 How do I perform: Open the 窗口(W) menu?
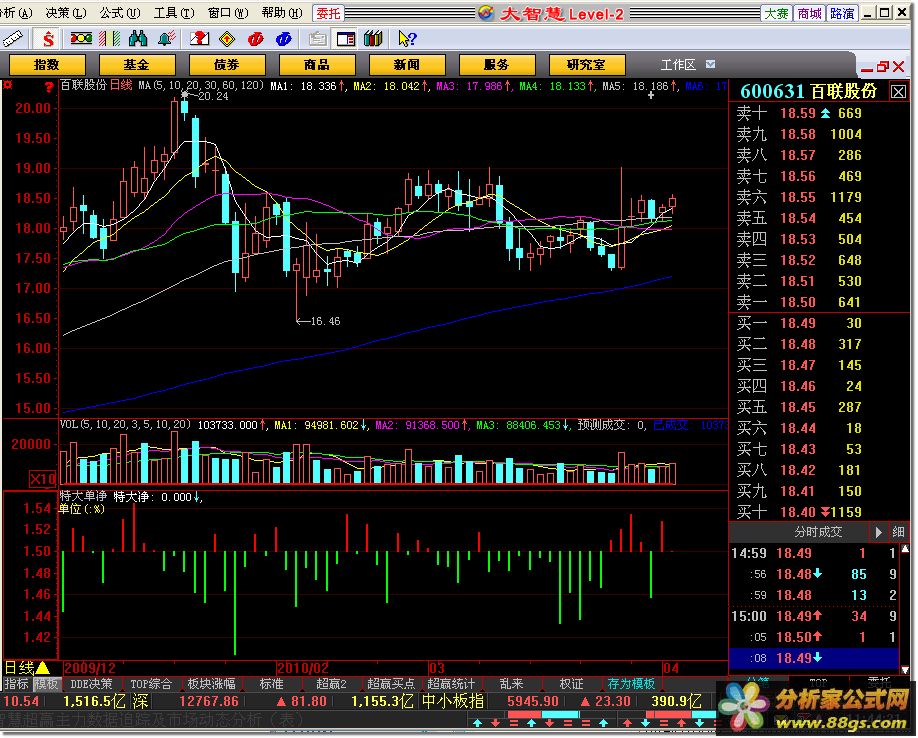228,13
